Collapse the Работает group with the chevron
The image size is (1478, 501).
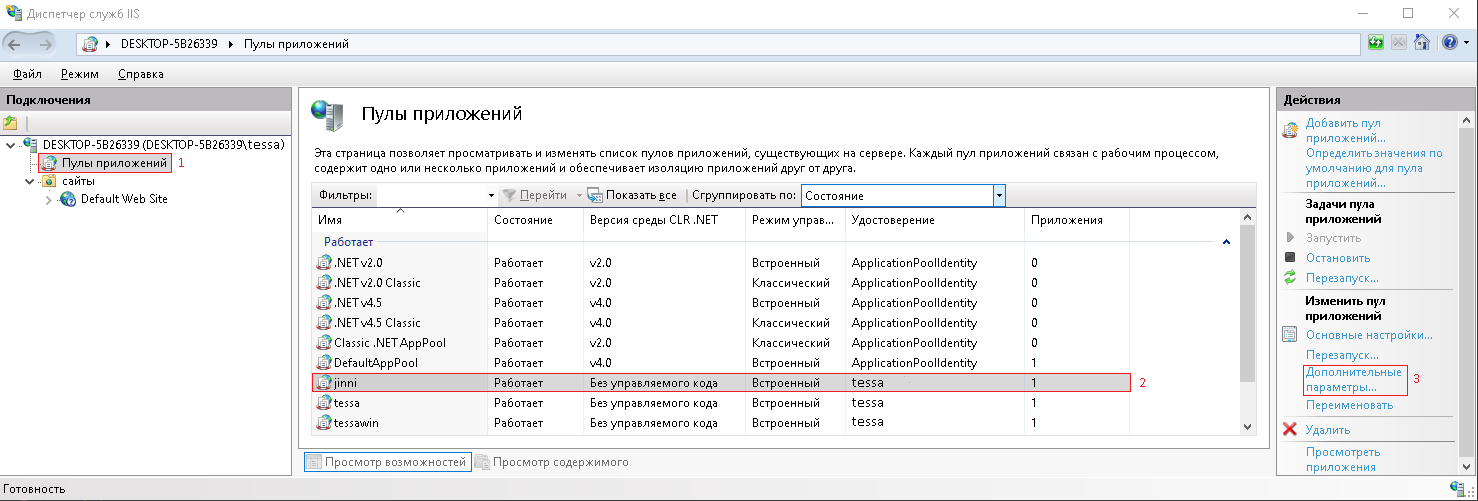1226,242
